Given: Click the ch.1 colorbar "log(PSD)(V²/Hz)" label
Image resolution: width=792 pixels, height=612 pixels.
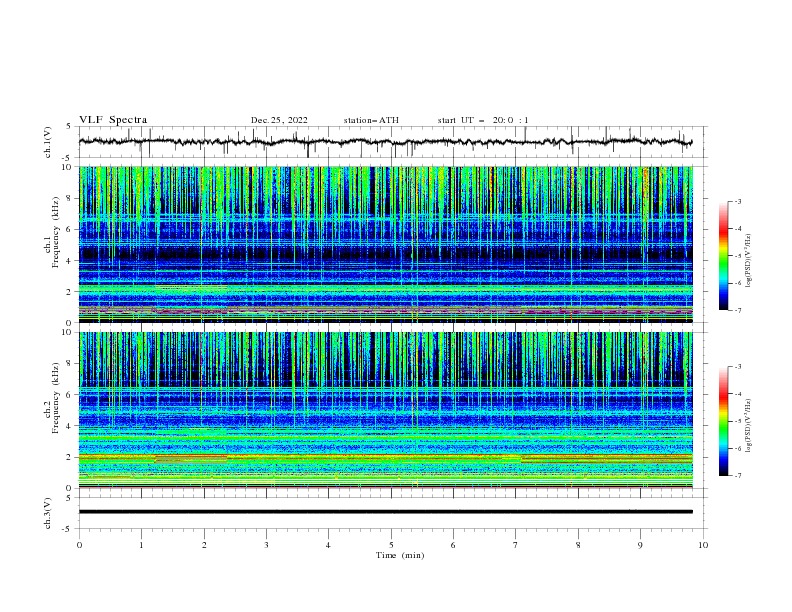Looking at the screenshot, I should (x=749, y=261).
